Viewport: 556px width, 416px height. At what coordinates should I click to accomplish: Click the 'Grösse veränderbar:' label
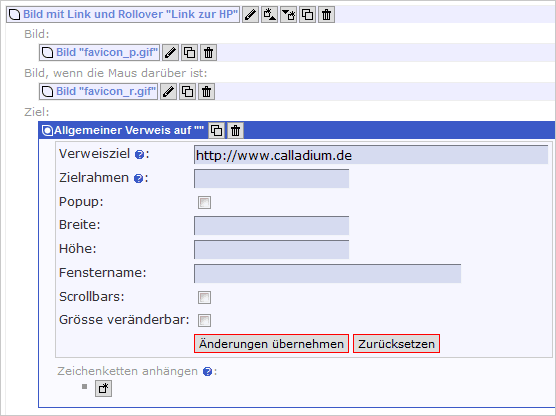[124, 320]
